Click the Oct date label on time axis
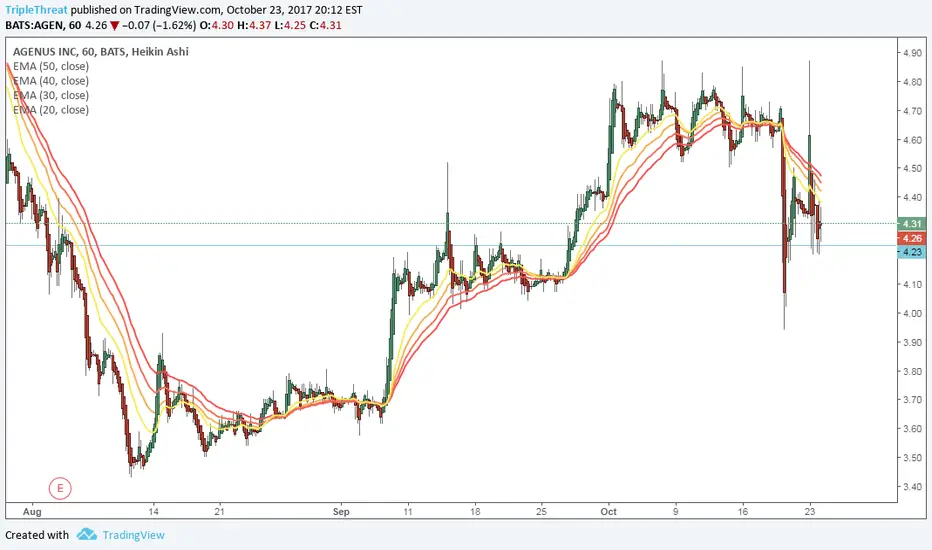The height and width of the screenshot is (550, 932). (x=609, y=511)
